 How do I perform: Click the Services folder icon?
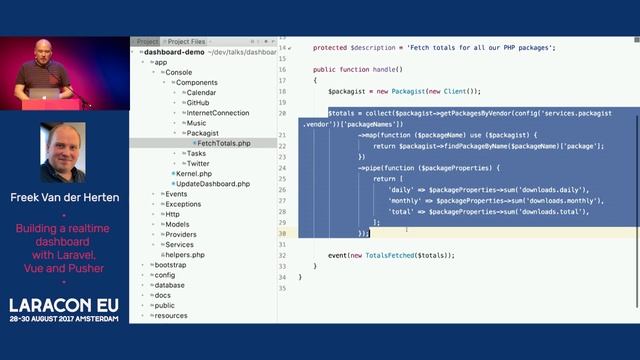pos(162,244)
